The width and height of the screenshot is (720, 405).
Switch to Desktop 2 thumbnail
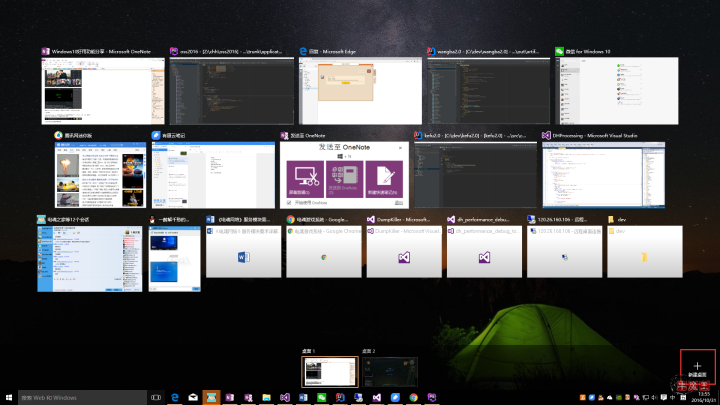[x=390, y=372]
